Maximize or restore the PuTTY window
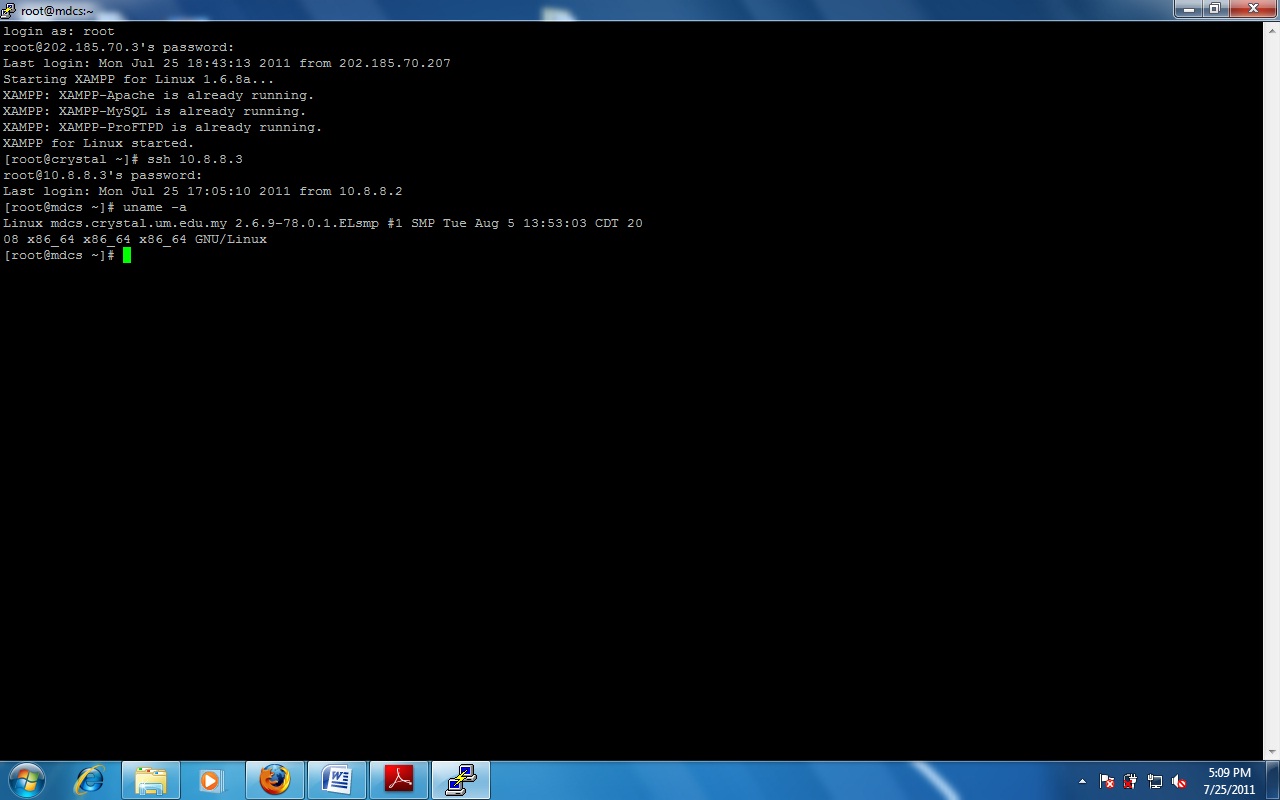The image size is (1280, 800). coord(1214,9)
